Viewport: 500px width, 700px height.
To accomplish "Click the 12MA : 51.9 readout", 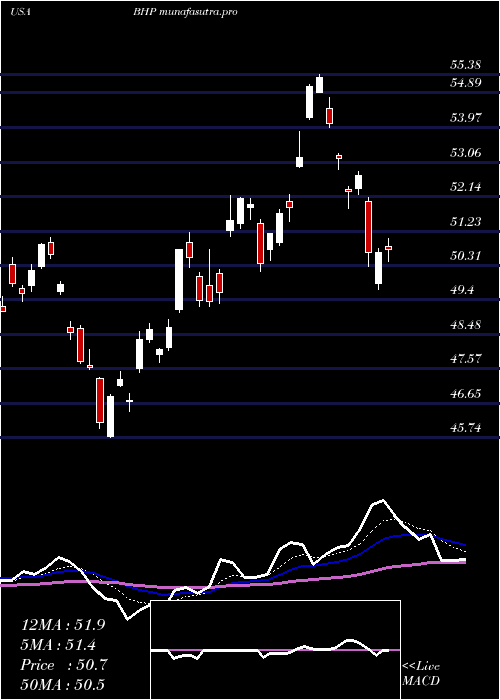I will 63,625.
